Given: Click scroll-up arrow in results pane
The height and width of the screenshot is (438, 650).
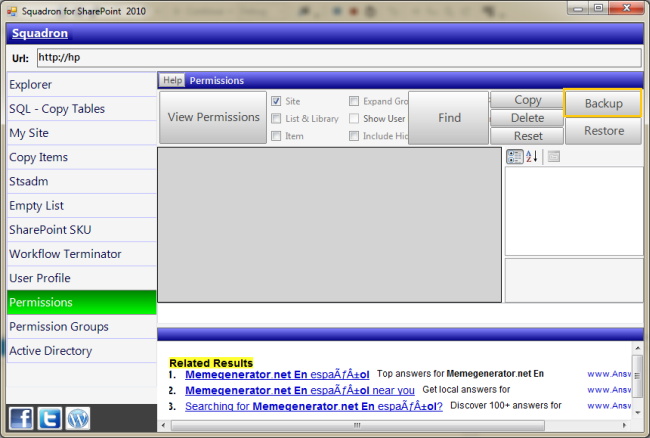Looking at the screenshot, I should [637, 348].
